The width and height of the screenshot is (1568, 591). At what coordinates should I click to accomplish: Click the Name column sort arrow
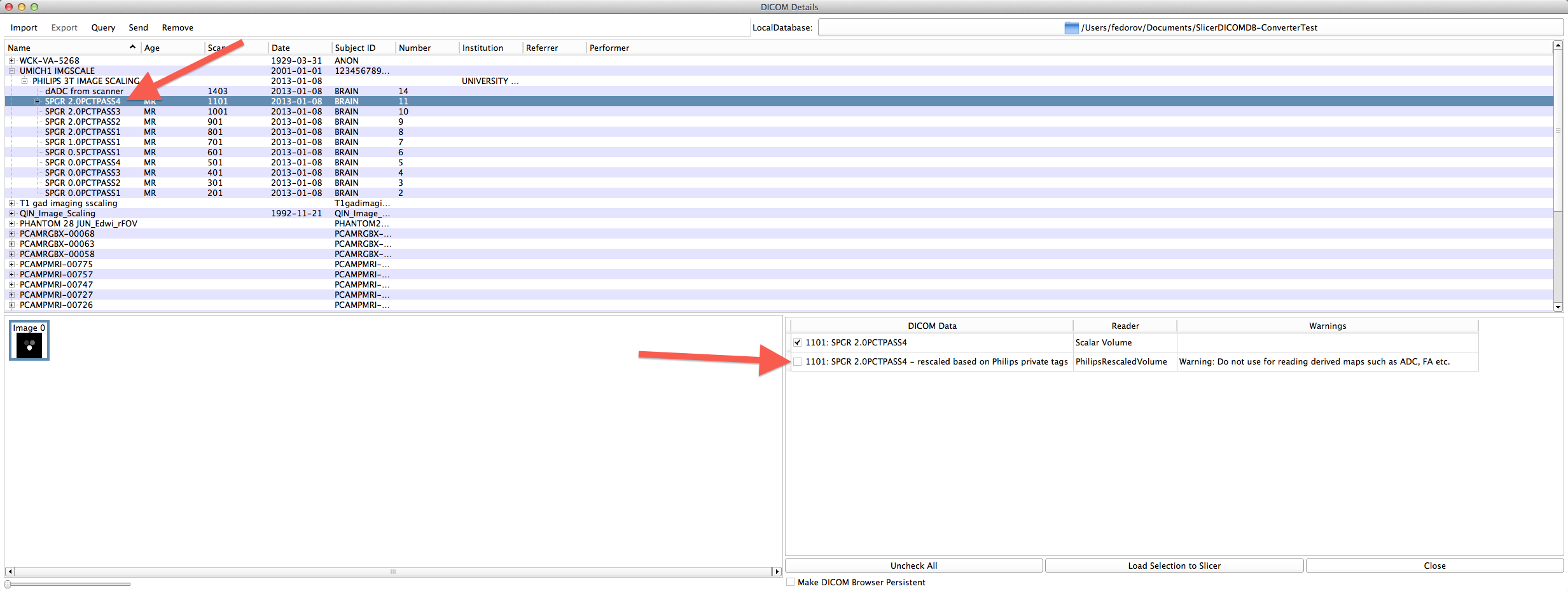pyautogui.click(x=132, y=47)
